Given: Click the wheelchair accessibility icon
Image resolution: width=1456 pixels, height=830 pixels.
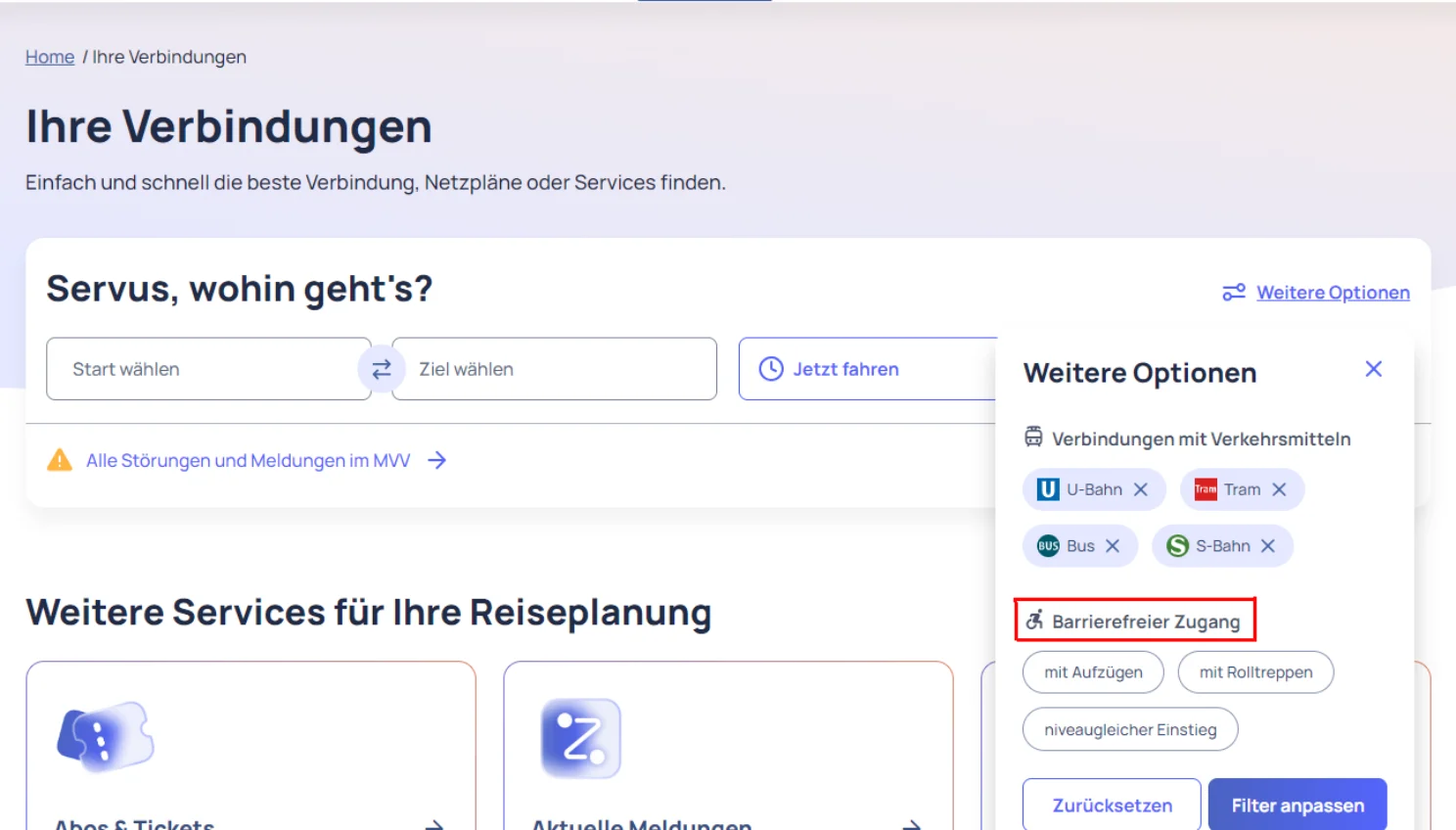Looking at the screenshot, I should click(x=1034, y=620).
